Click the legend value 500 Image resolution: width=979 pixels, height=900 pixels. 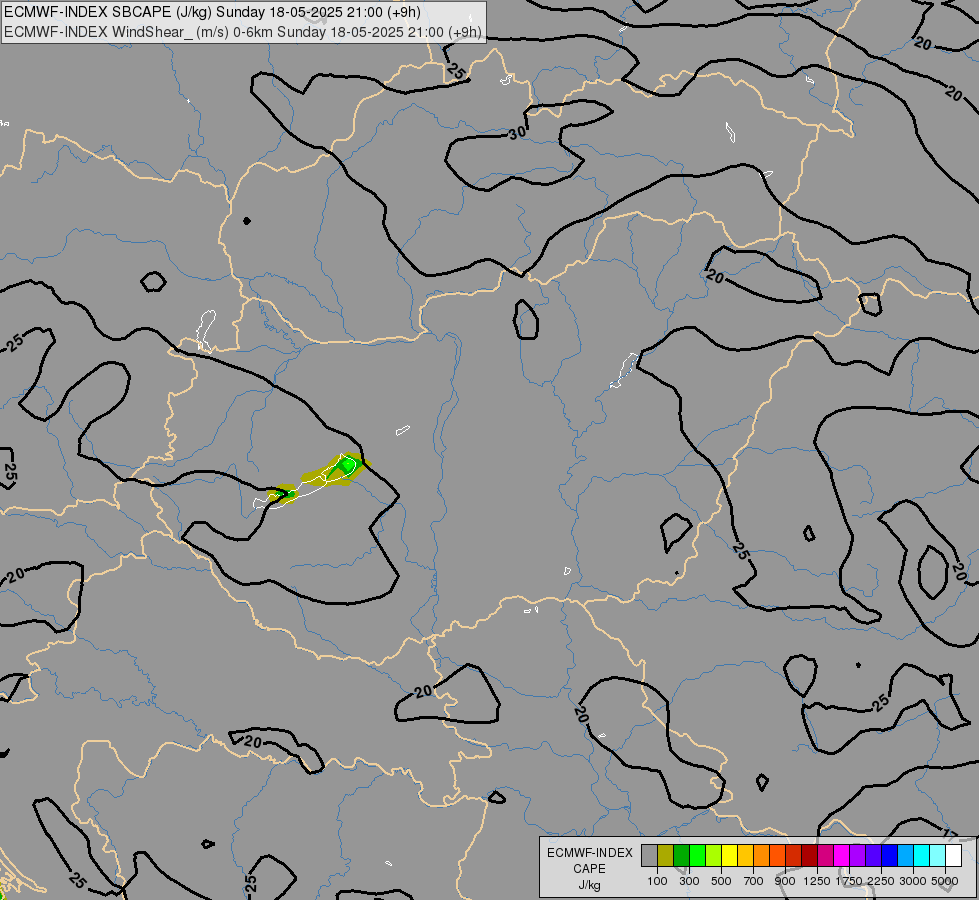pyautogui.click(x=721, y=881)
